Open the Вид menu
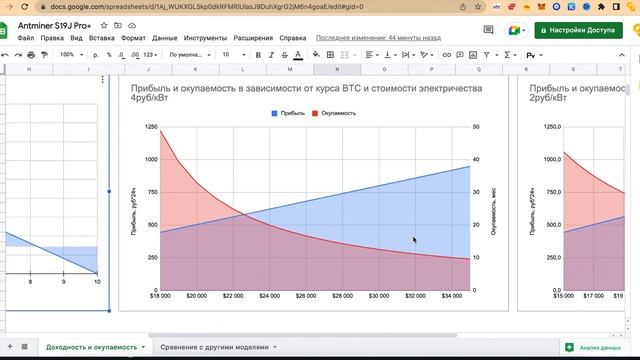The height and width of the screenshot is (360, 640). click(76, 38)
